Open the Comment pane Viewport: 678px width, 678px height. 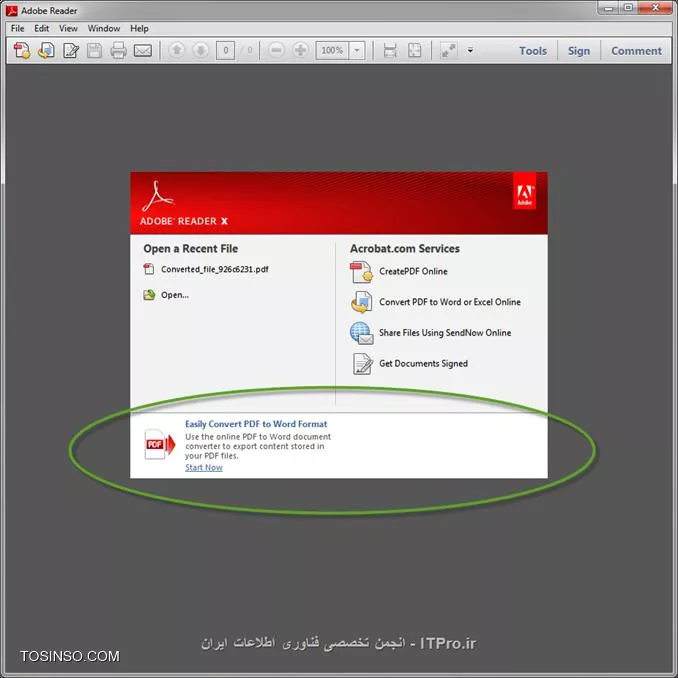point(636,51)
